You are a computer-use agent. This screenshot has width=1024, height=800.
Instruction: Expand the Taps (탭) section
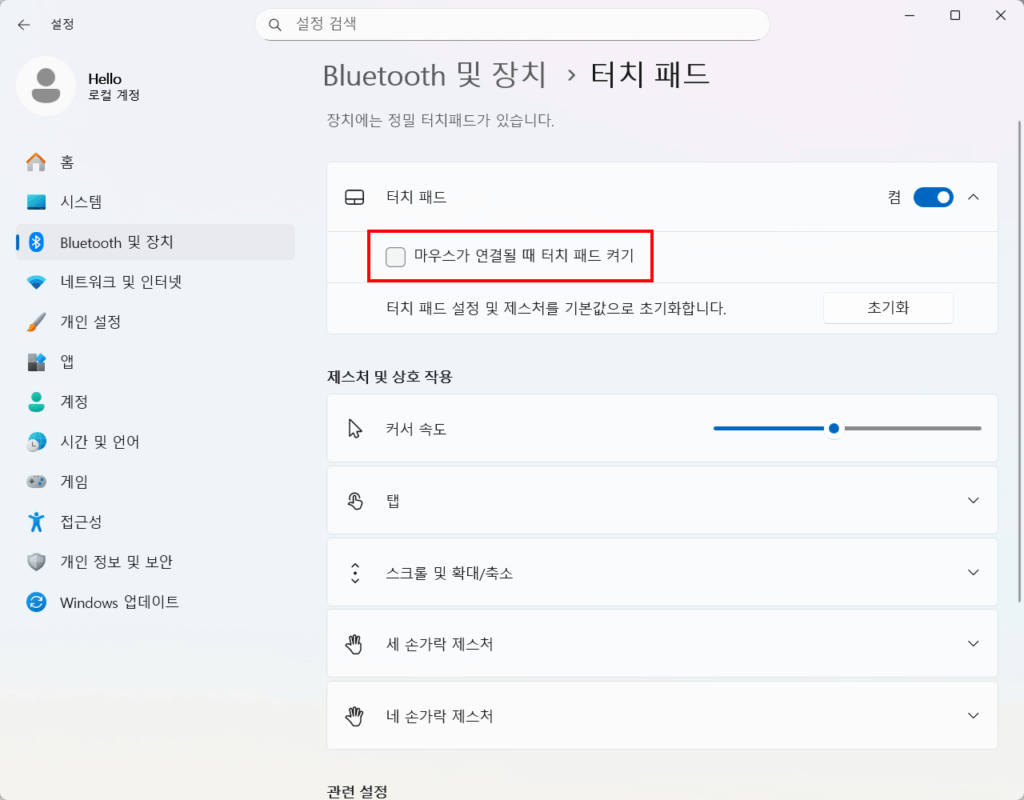tap(973, 500)
